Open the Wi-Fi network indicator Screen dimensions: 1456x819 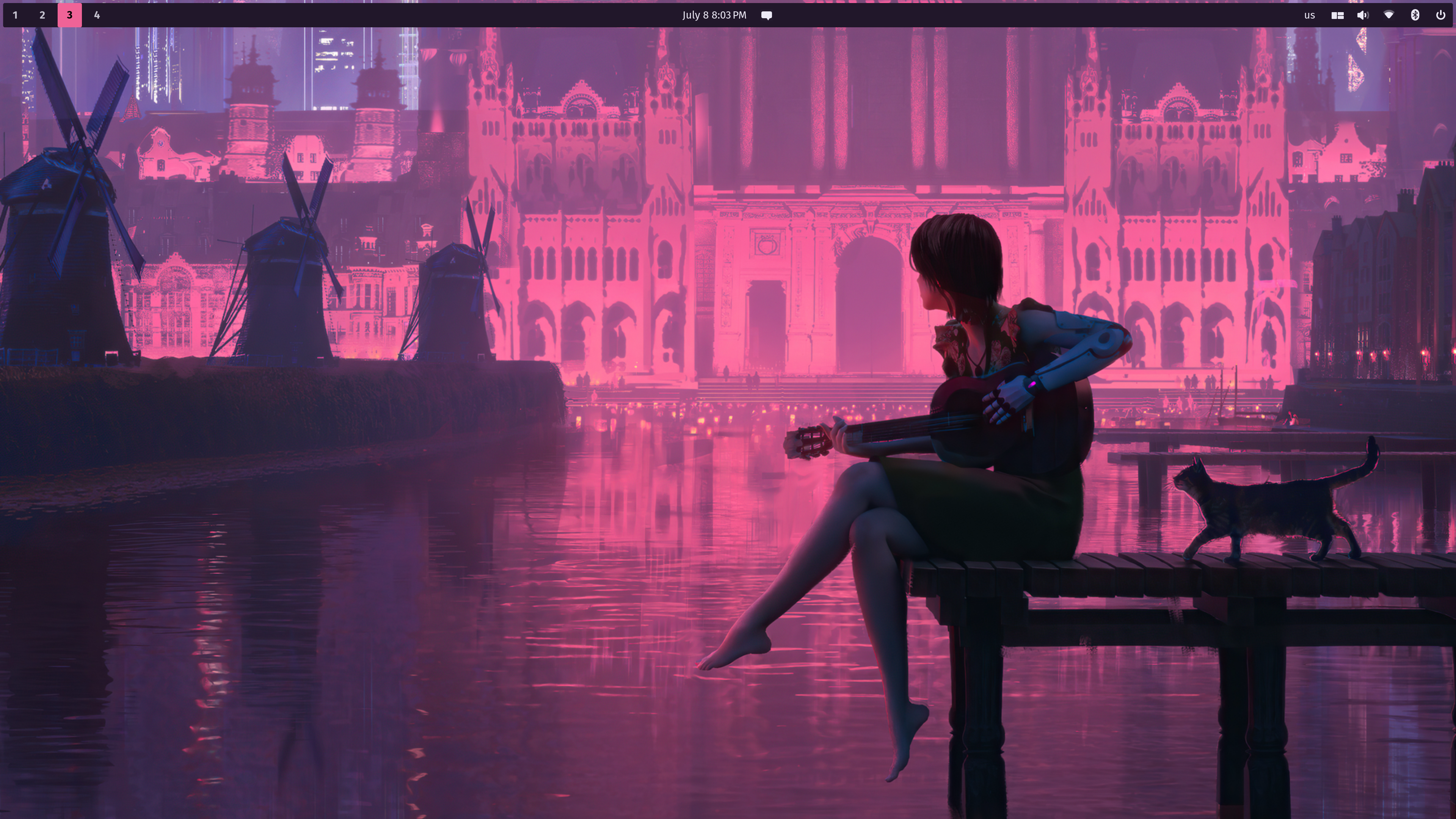pyautogui.click(x=1389, y=15)
